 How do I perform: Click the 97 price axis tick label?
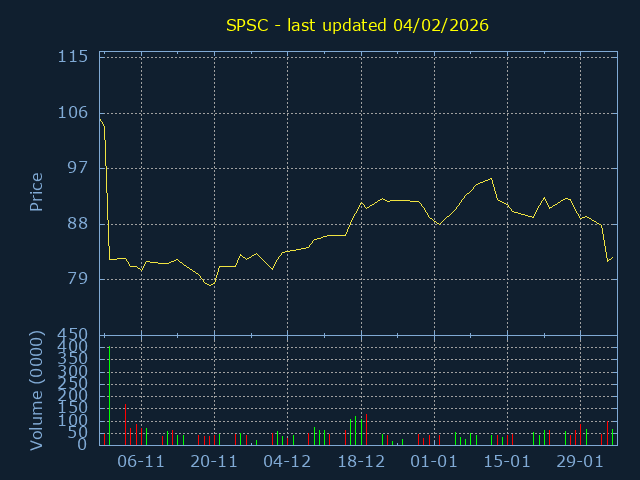point(76,168)
